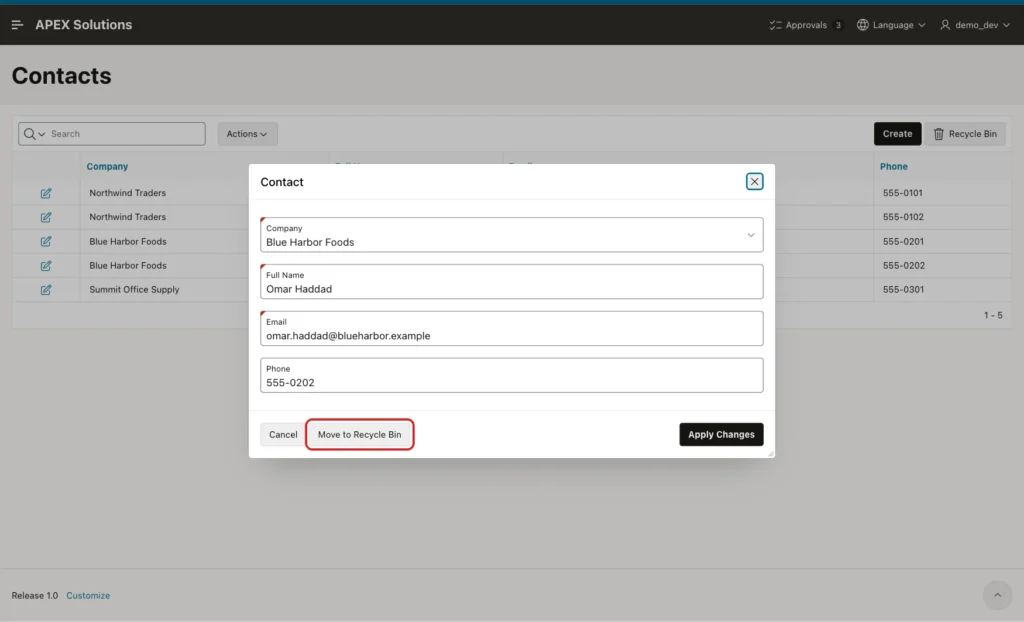Click the Summit Office Supply cell
The width and height of the screenshot is (1024, 622).
point(134,289)
